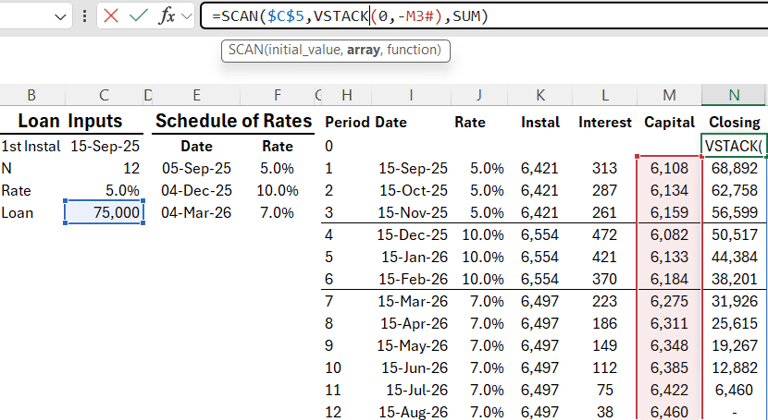Image resolution: width=768 pixels, height=420 pixels.
Task: Click SCAN function name in tooltip
Action: (245, 50)
